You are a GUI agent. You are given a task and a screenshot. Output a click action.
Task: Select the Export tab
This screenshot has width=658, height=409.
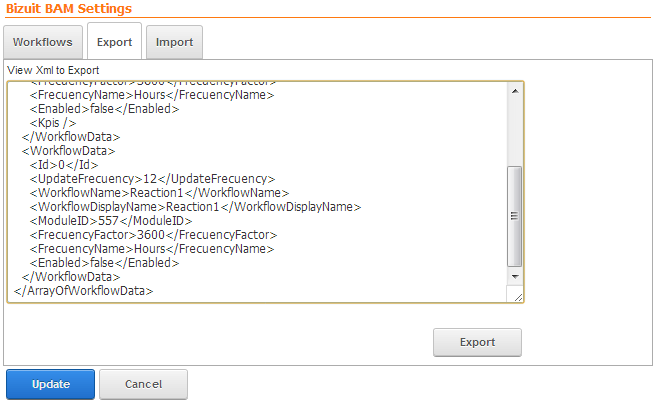tap(114, 42)
